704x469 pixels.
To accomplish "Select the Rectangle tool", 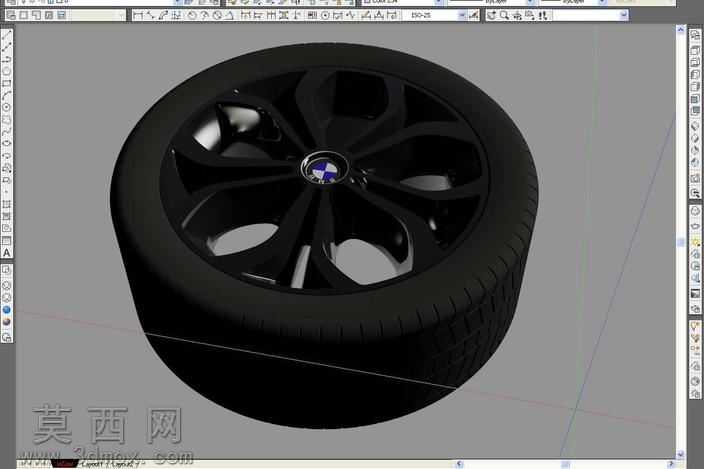I will point(7,83).
